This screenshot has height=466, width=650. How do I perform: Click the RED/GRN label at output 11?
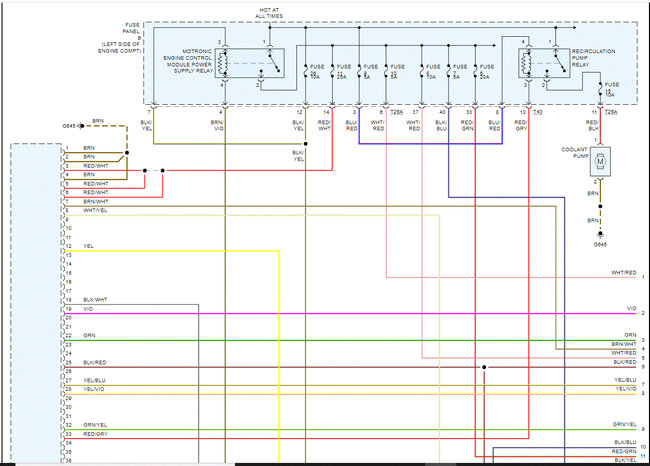[624, 451]
